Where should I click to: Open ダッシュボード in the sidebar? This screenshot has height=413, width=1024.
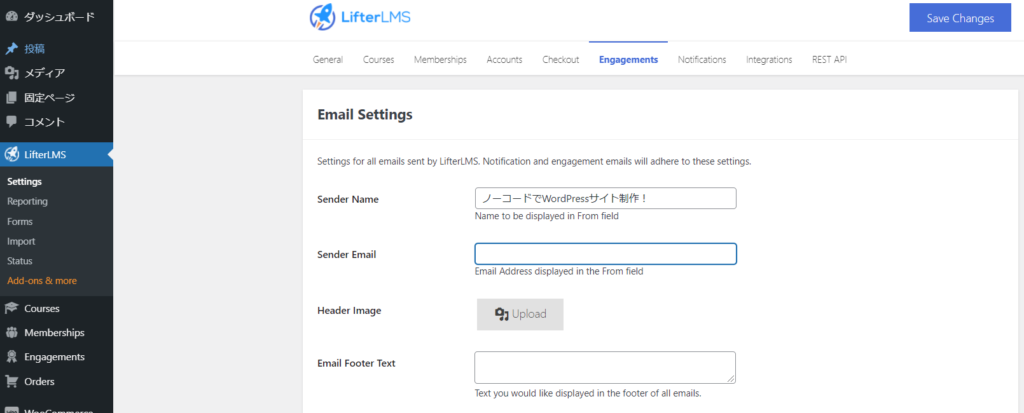coord(59,17)
